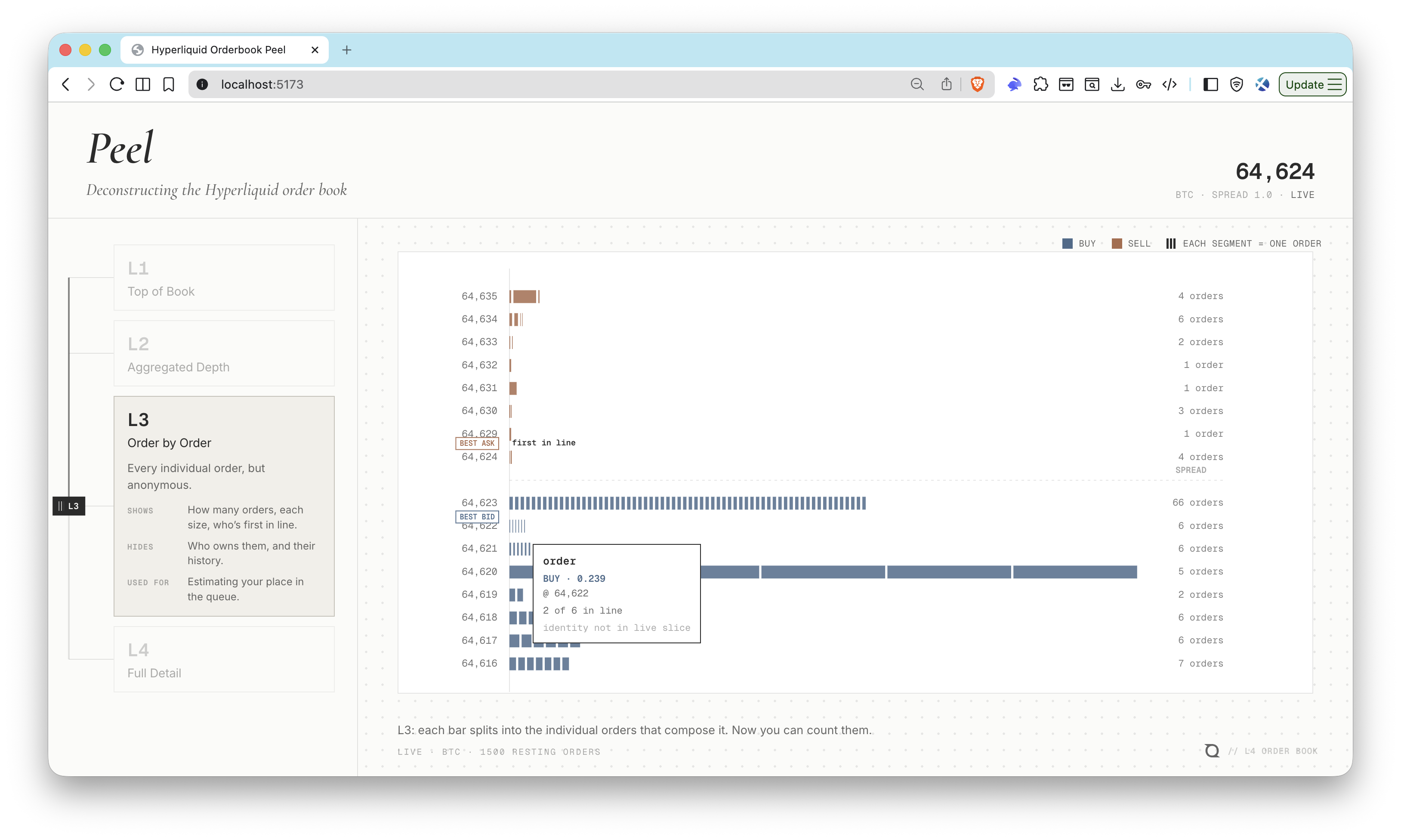The image size is (1401, 840).
Task: Click '1500 RESTING ORDERS' status text
Action: [x=540, y=752]
